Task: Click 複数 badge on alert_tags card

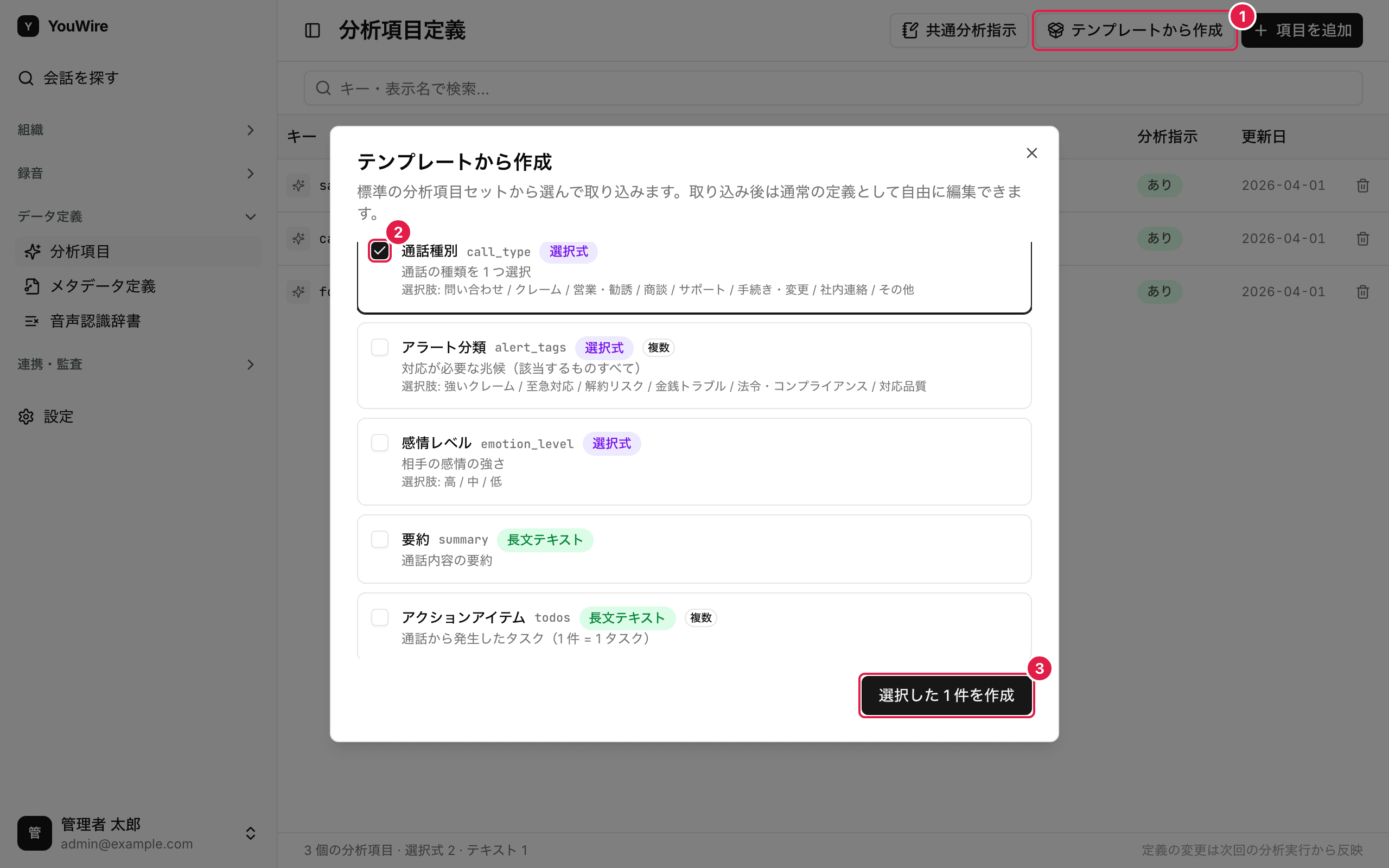Action: (x=658, y=348)
